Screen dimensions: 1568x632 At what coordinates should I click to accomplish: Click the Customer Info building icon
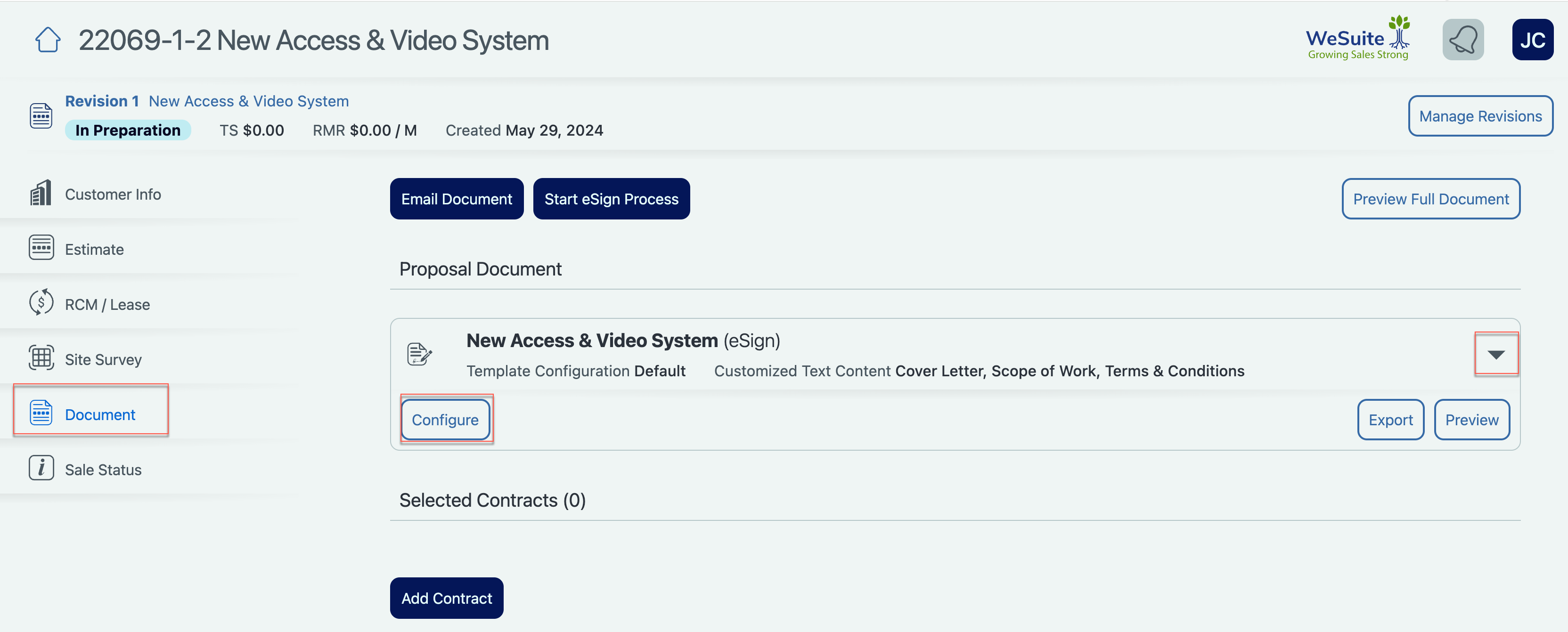[x=41, y=194]
